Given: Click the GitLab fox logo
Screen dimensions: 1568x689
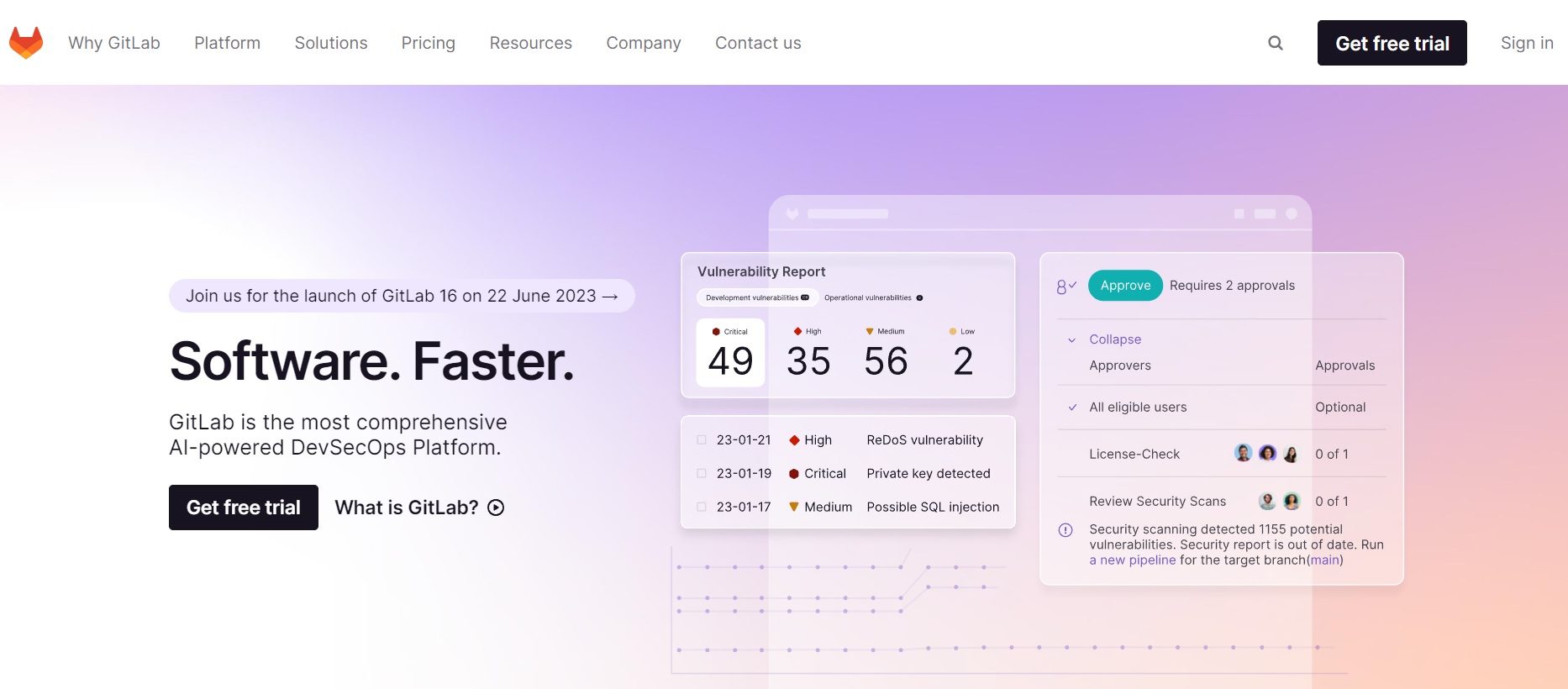Looking at the screenshot, I should (x=26, y=43).
